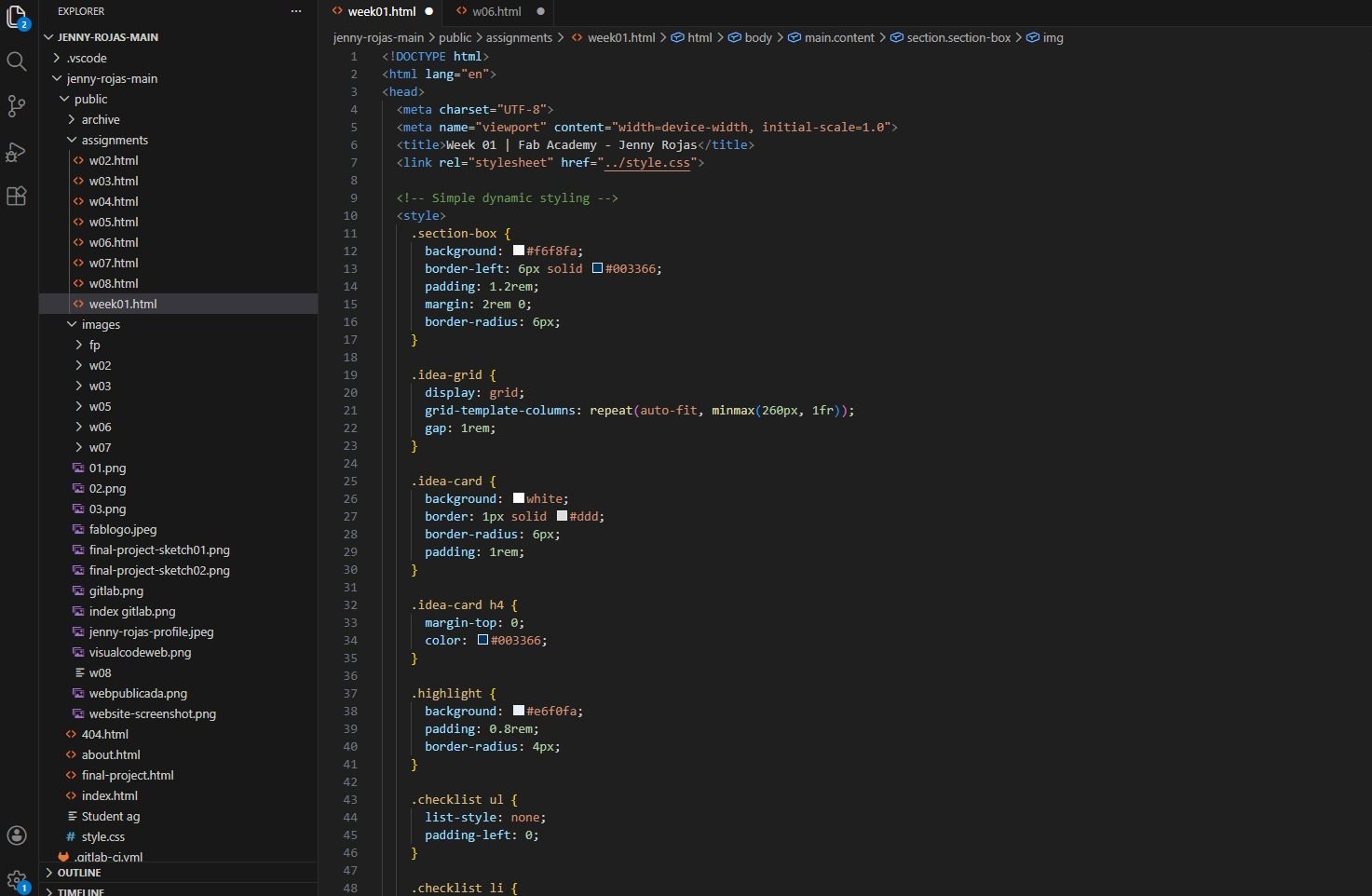The image size is (1372, 896).
Task: Click the #003366 swatch on line 13
Action: coord(597,268)
